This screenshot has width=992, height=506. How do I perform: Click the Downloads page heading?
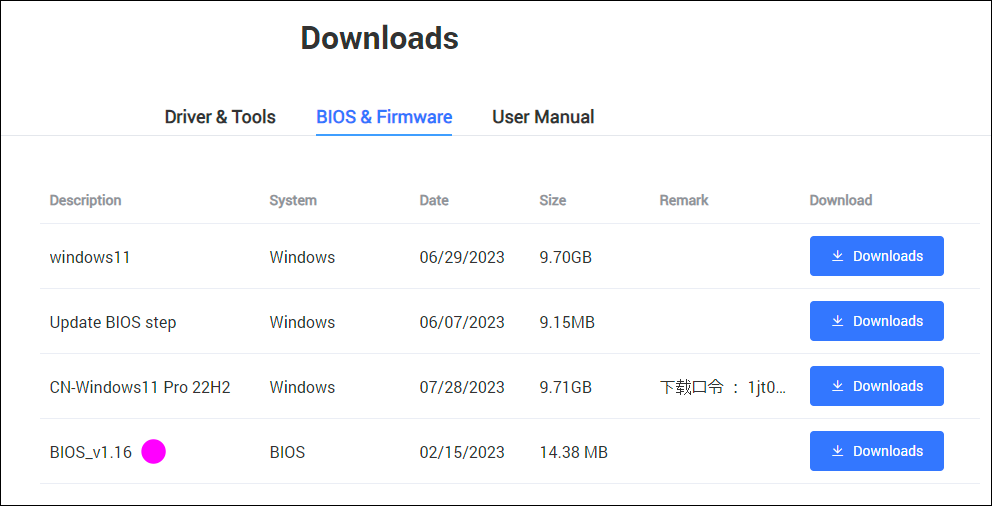[x=380, y=38]
